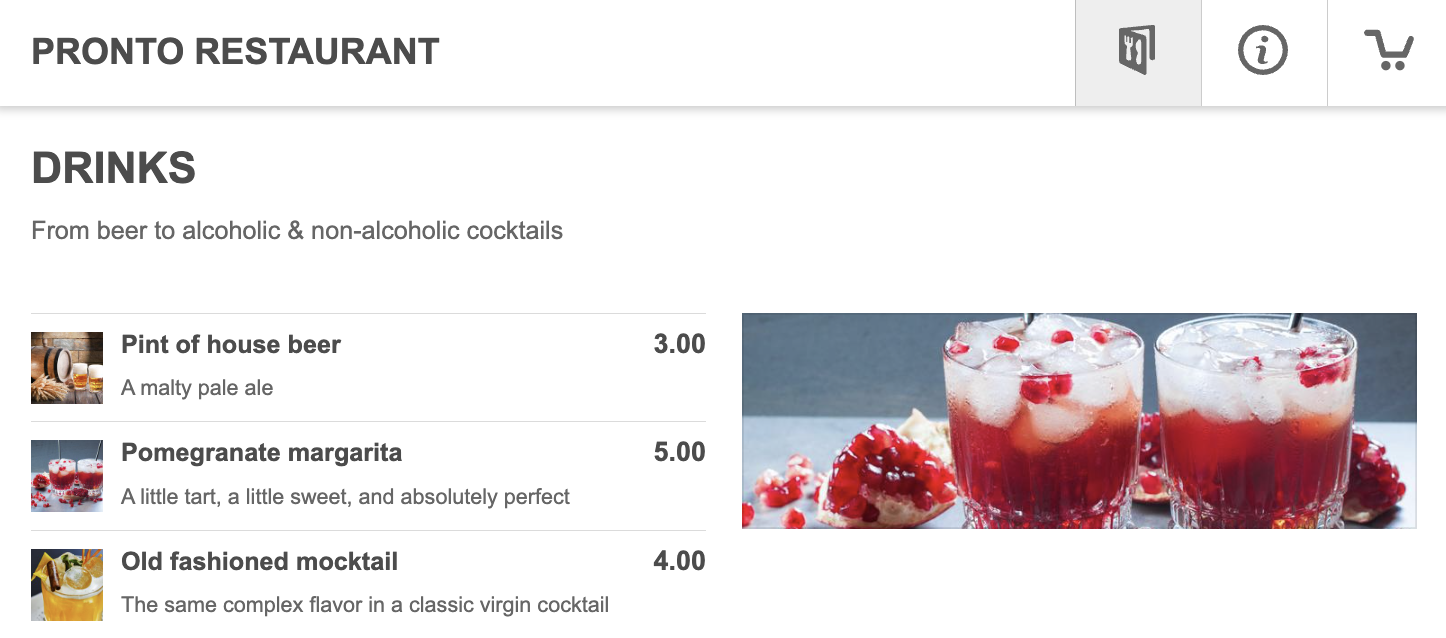Select the Pint of house beer thumbnail

click(x=67, y=368)
